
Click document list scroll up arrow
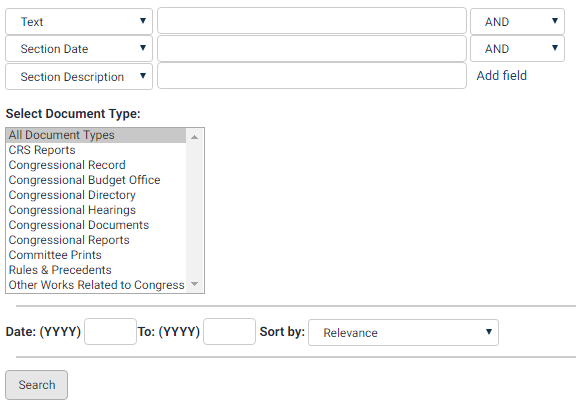tap(195, 137)
